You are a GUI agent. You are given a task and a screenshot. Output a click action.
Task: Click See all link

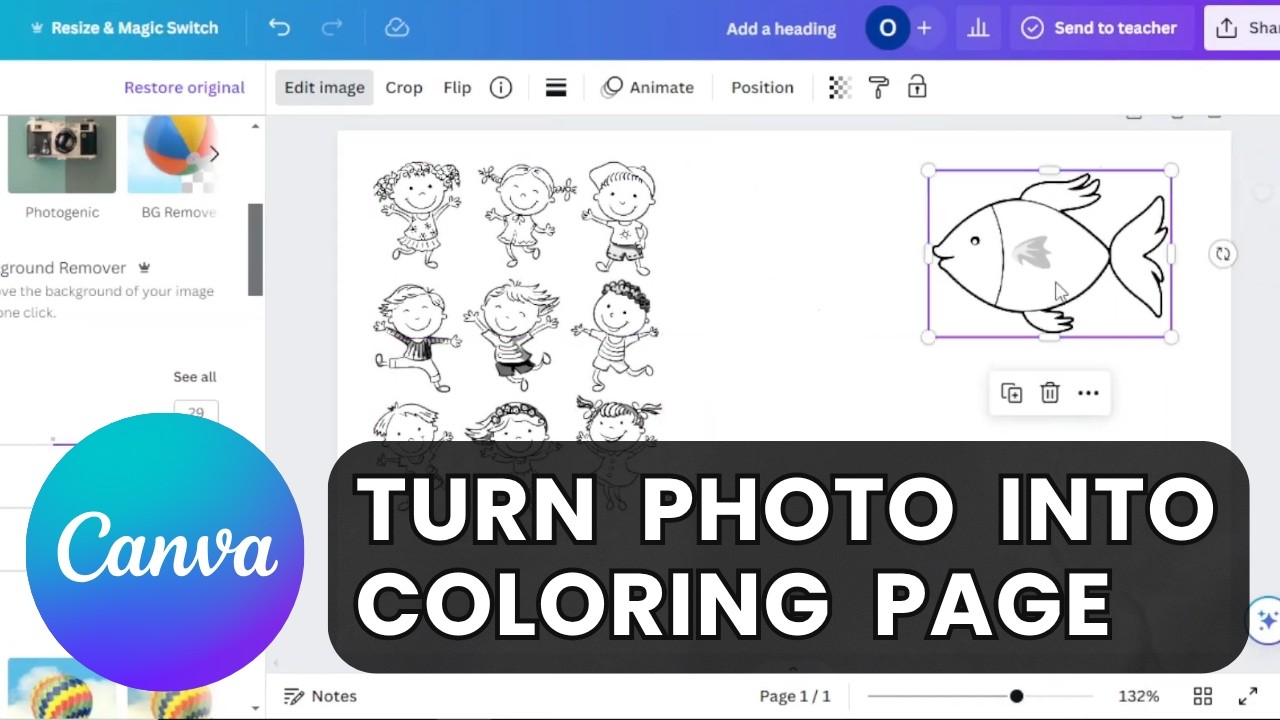(195, 377)
